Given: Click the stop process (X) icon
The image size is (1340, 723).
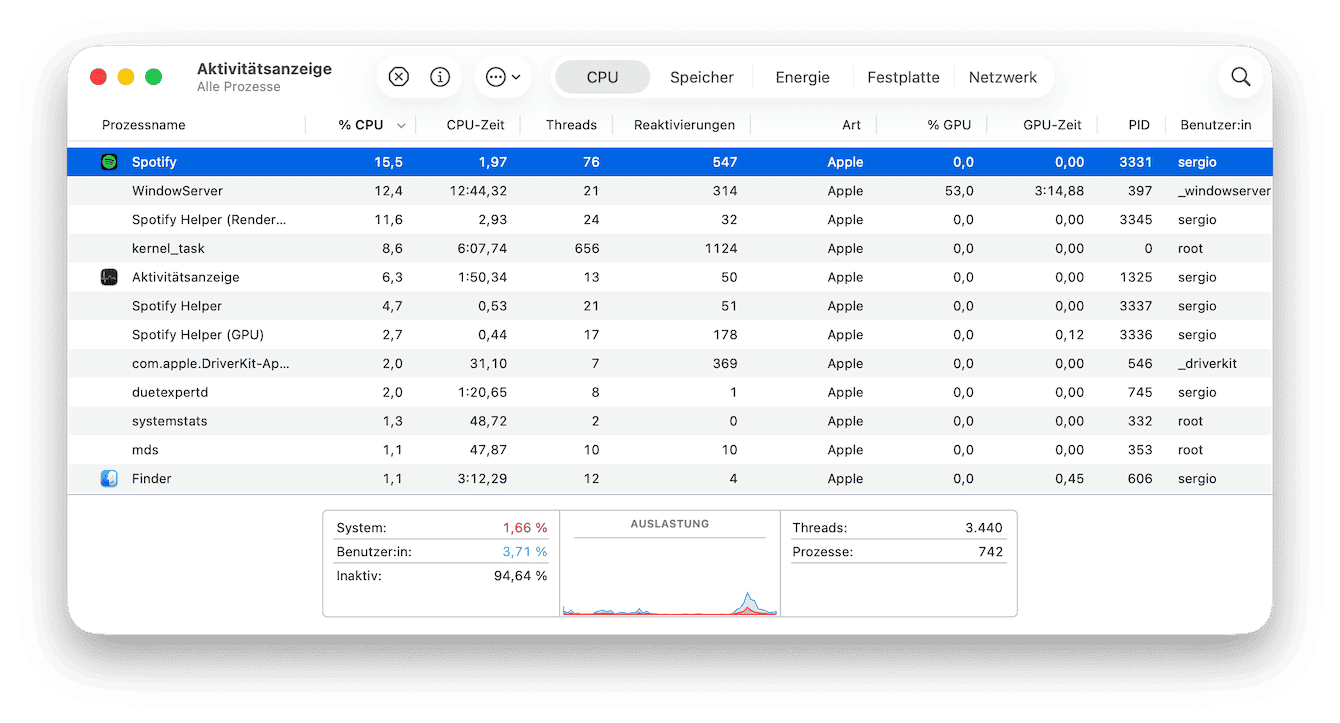Looking at the screenshot, I should (398, 77).
